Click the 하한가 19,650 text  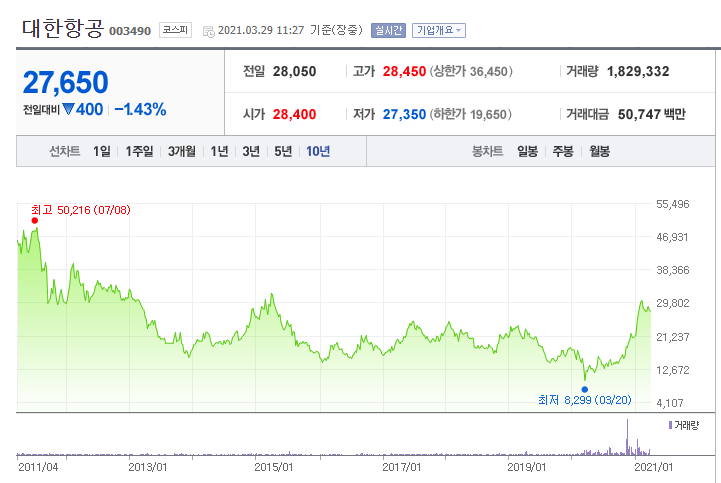click(470, 115)
